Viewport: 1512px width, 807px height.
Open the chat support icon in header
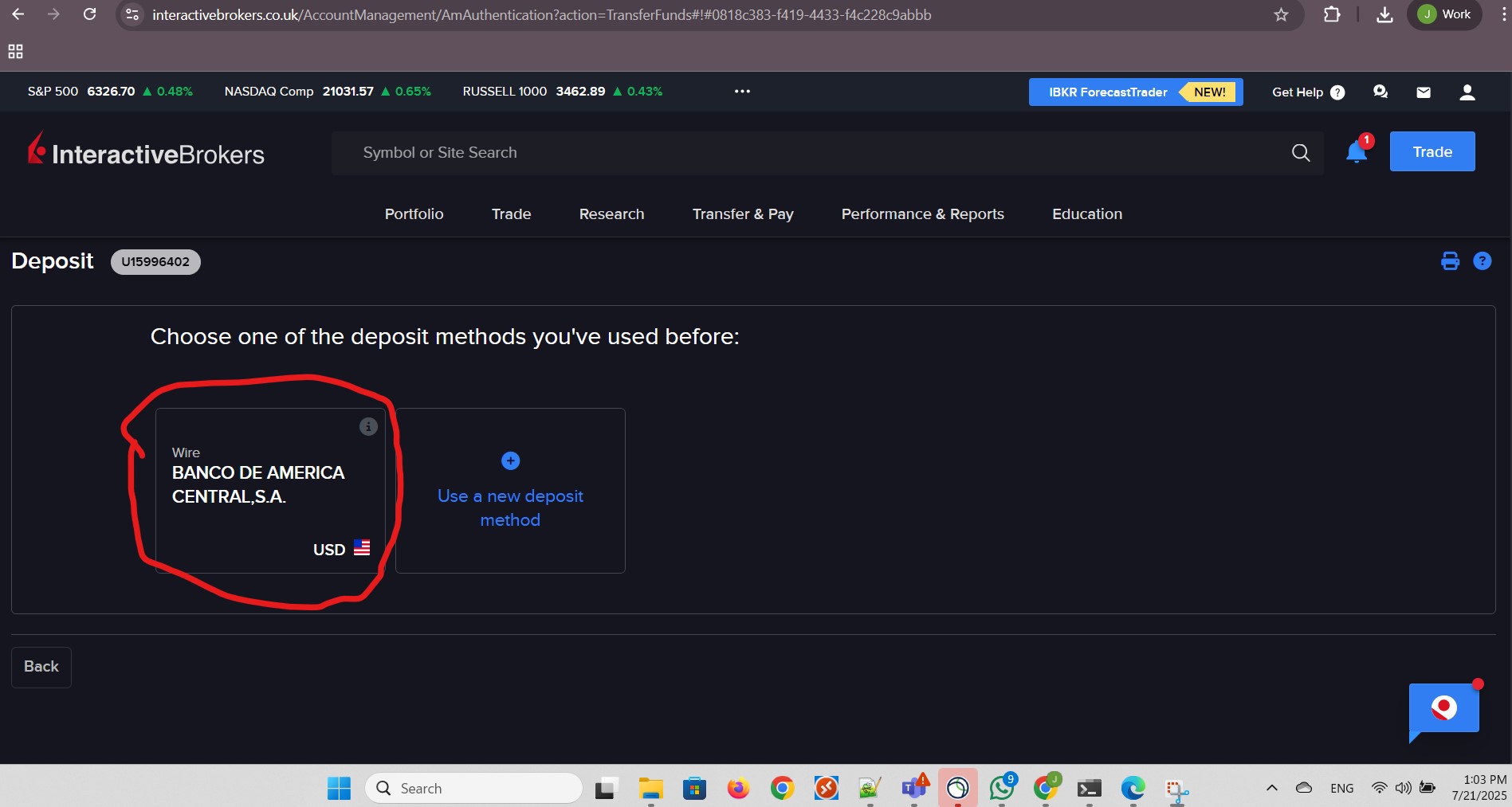pyautogui.click(x=1380, y=92)
